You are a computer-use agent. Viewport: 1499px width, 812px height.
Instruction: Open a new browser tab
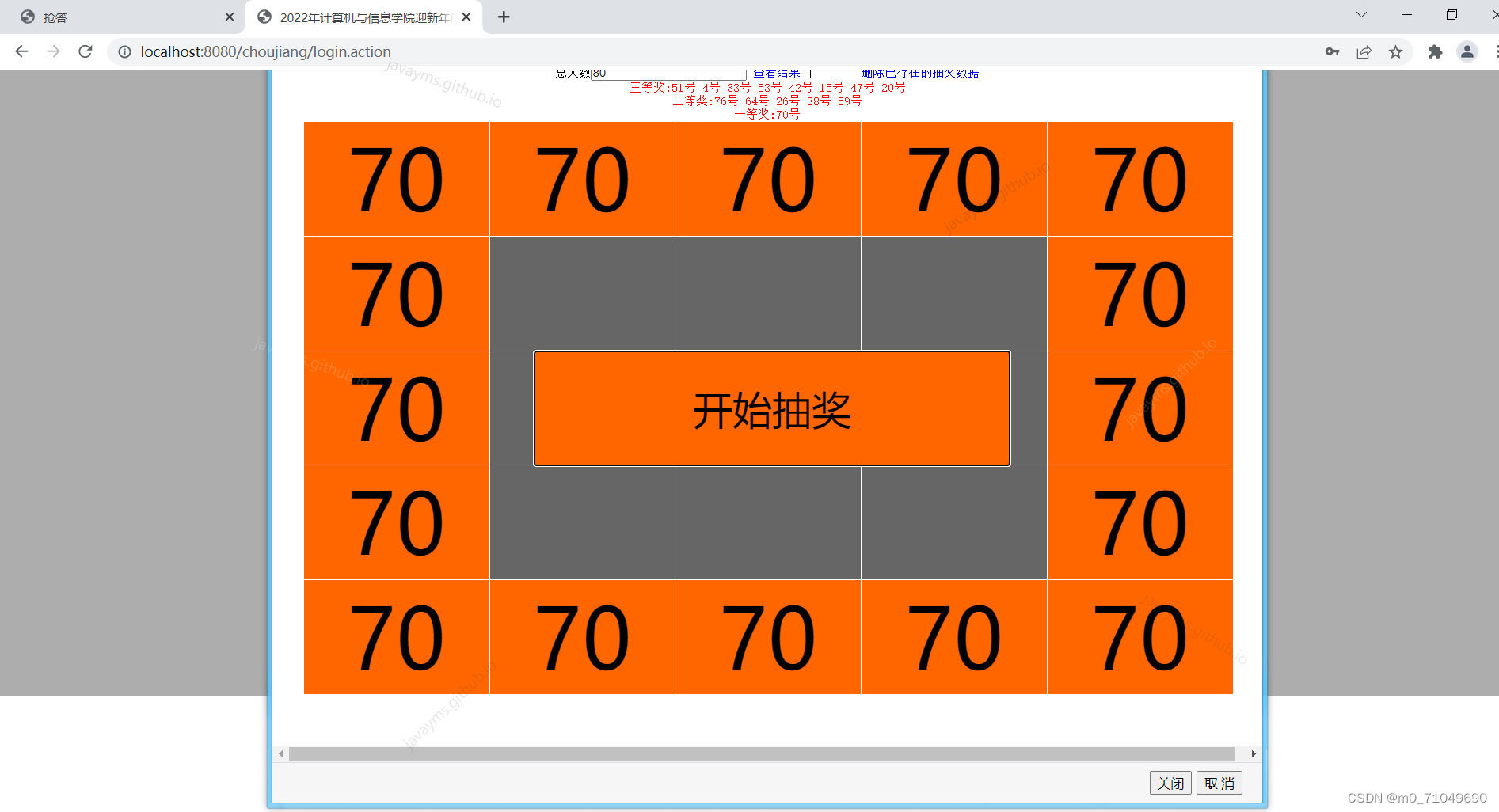click(504, 17)
